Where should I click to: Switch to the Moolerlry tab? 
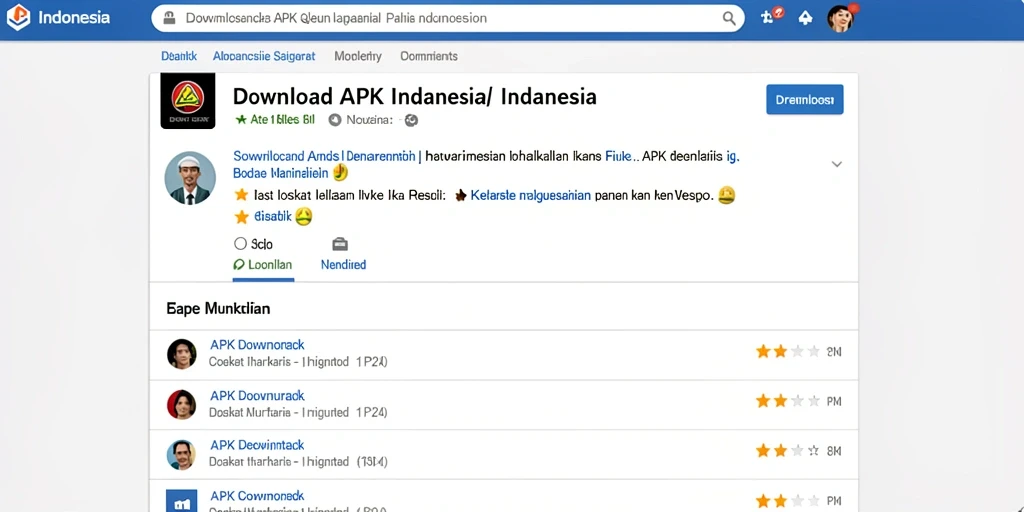pos(358,56)
